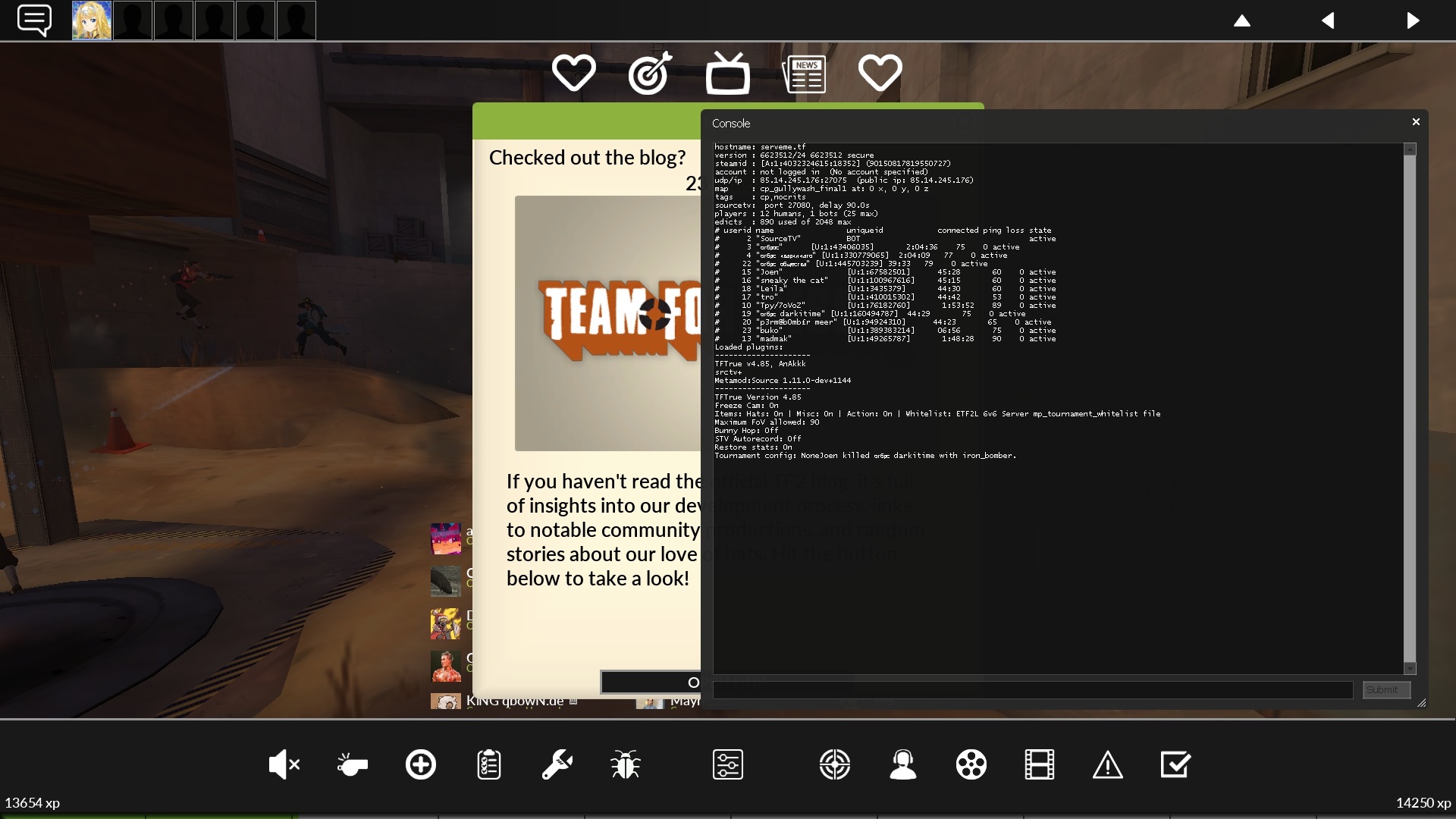This screenshot has width=1456, height=819.
Task: Select the anime avatar friend thumbnail
Action: 92,20
